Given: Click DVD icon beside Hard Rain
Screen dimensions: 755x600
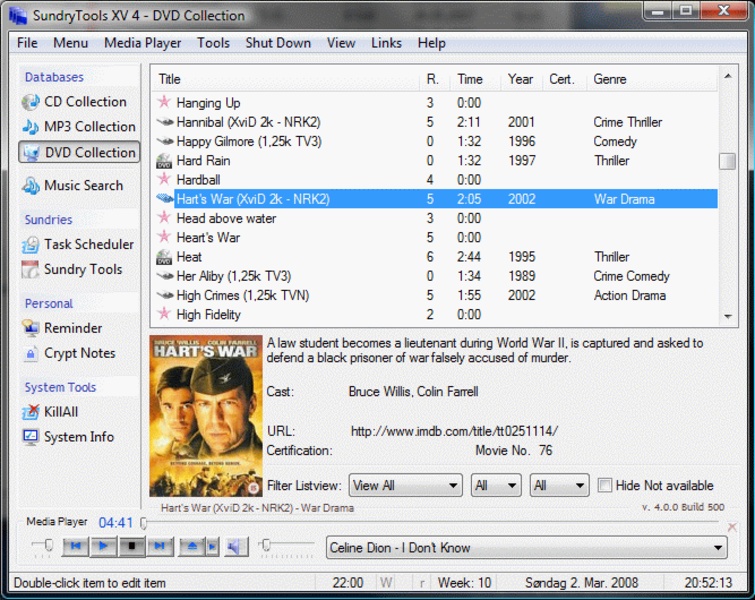Looking at the screenshot, I should [x=164, y=160].
